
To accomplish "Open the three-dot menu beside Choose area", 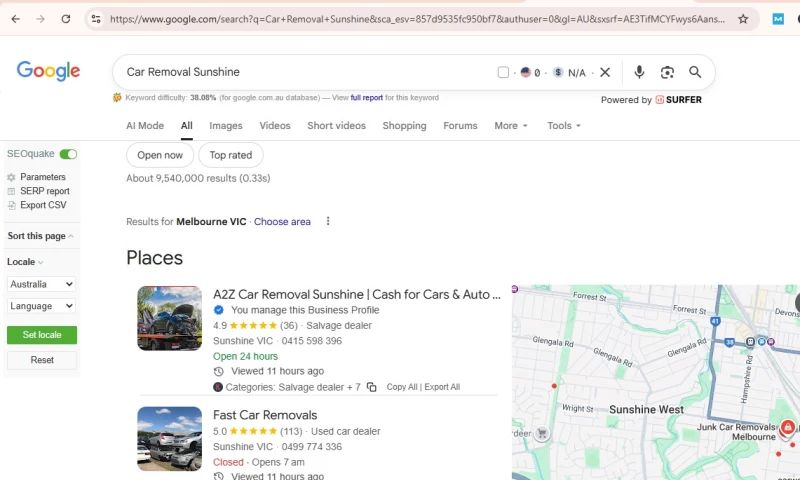I will [328, 221].
